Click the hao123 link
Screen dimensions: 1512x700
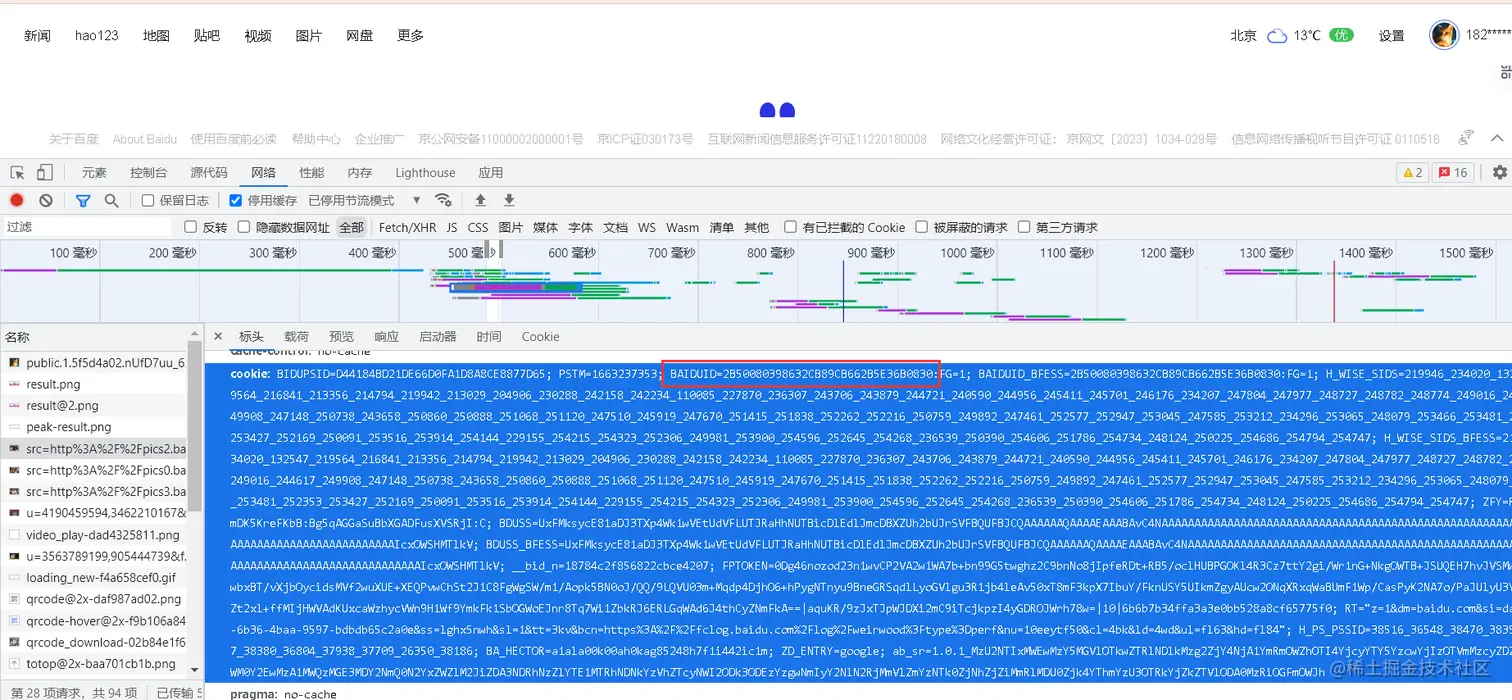97,35
